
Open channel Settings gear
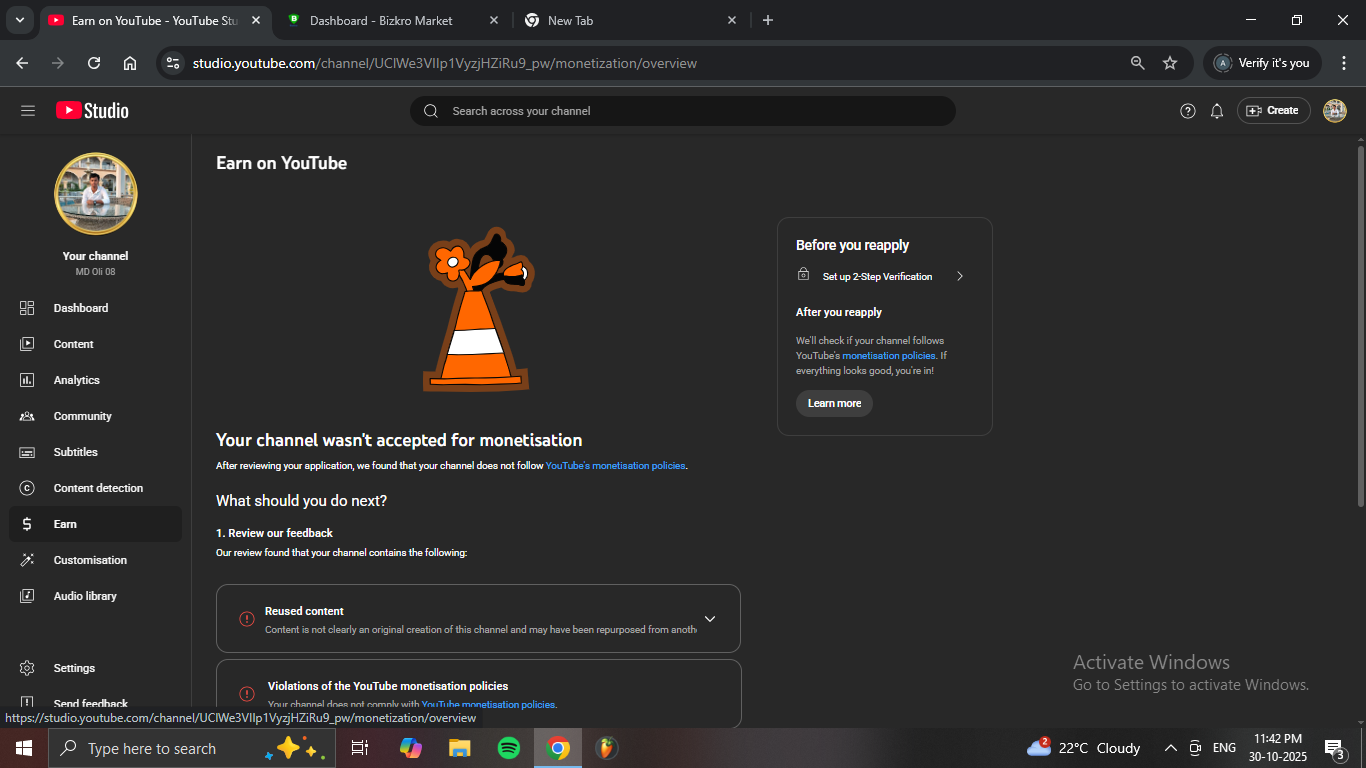click(x=28, y=668)
